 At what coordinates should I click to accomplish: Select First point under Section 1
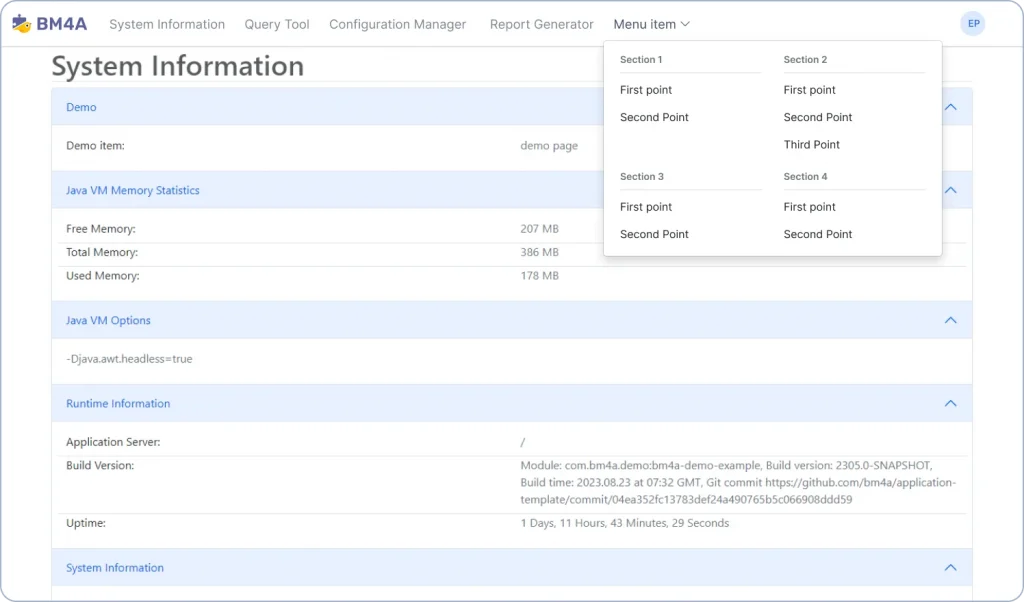click(646, 90)
